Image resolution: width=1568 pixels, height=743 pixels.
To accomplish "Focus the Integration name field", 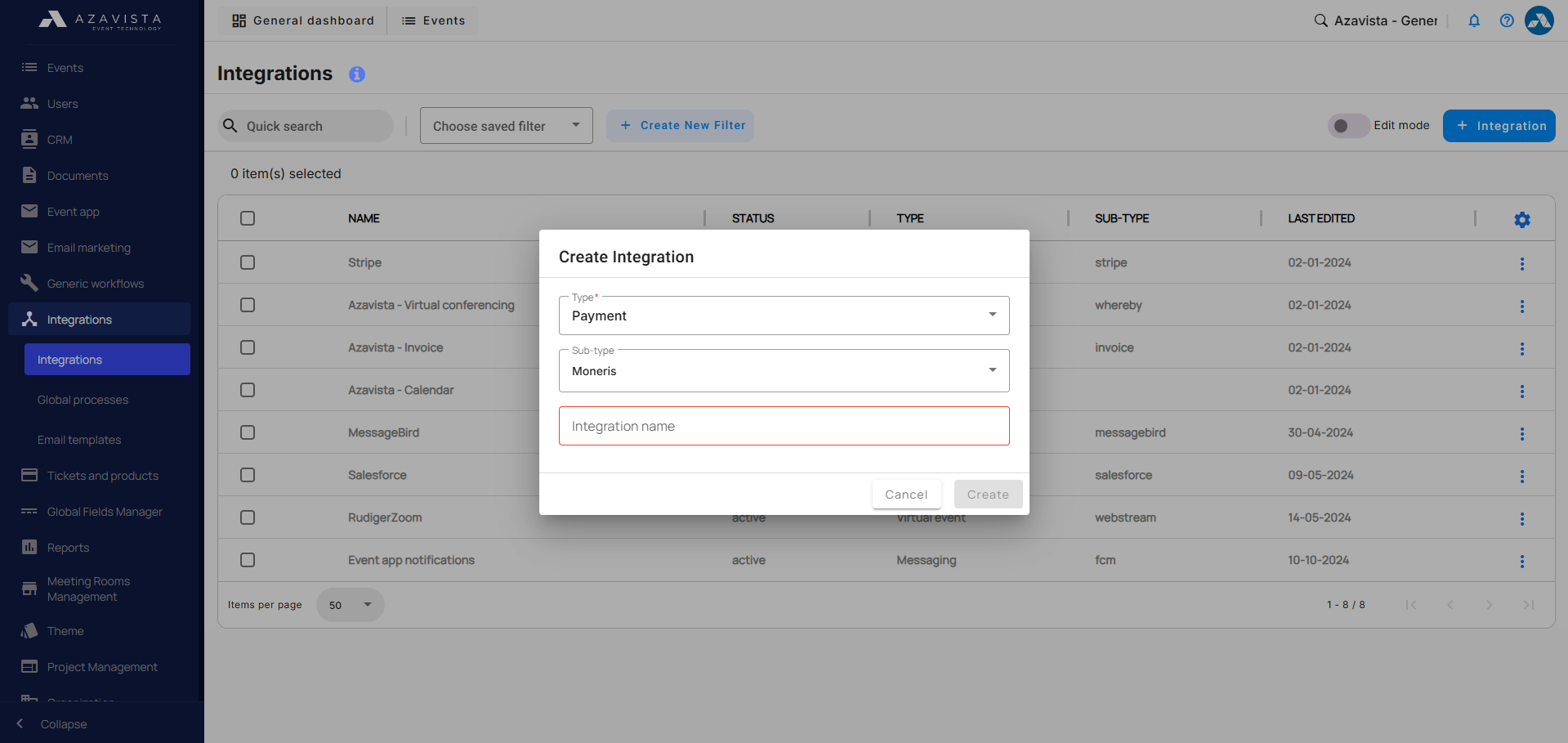I will tap(784, 426).
